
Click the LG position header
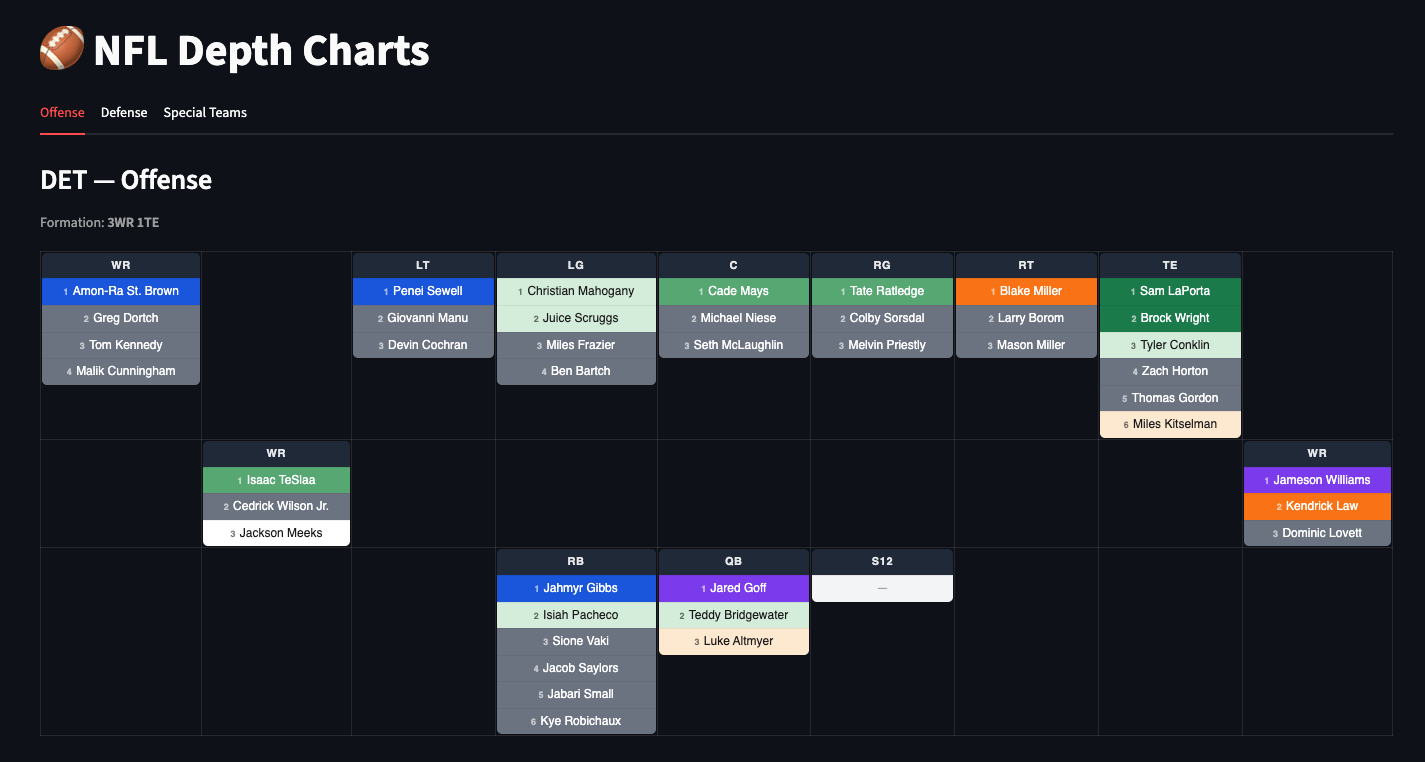pos(576,265)
